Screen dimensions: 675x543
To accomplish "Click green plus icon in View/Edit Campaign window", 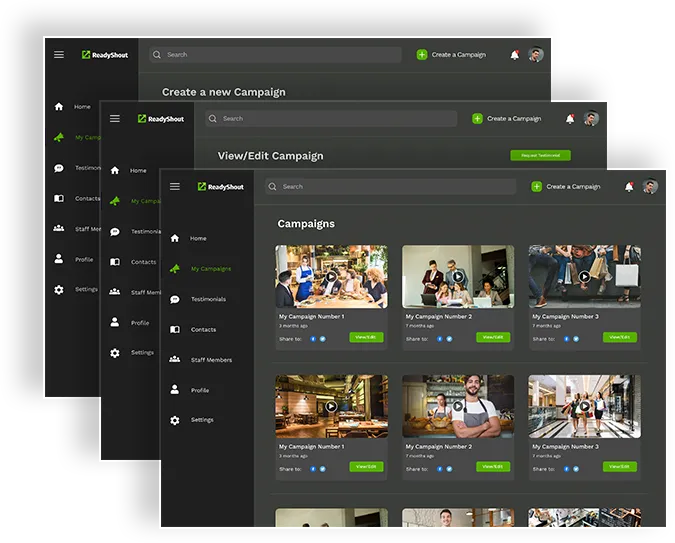I will 477,118.
